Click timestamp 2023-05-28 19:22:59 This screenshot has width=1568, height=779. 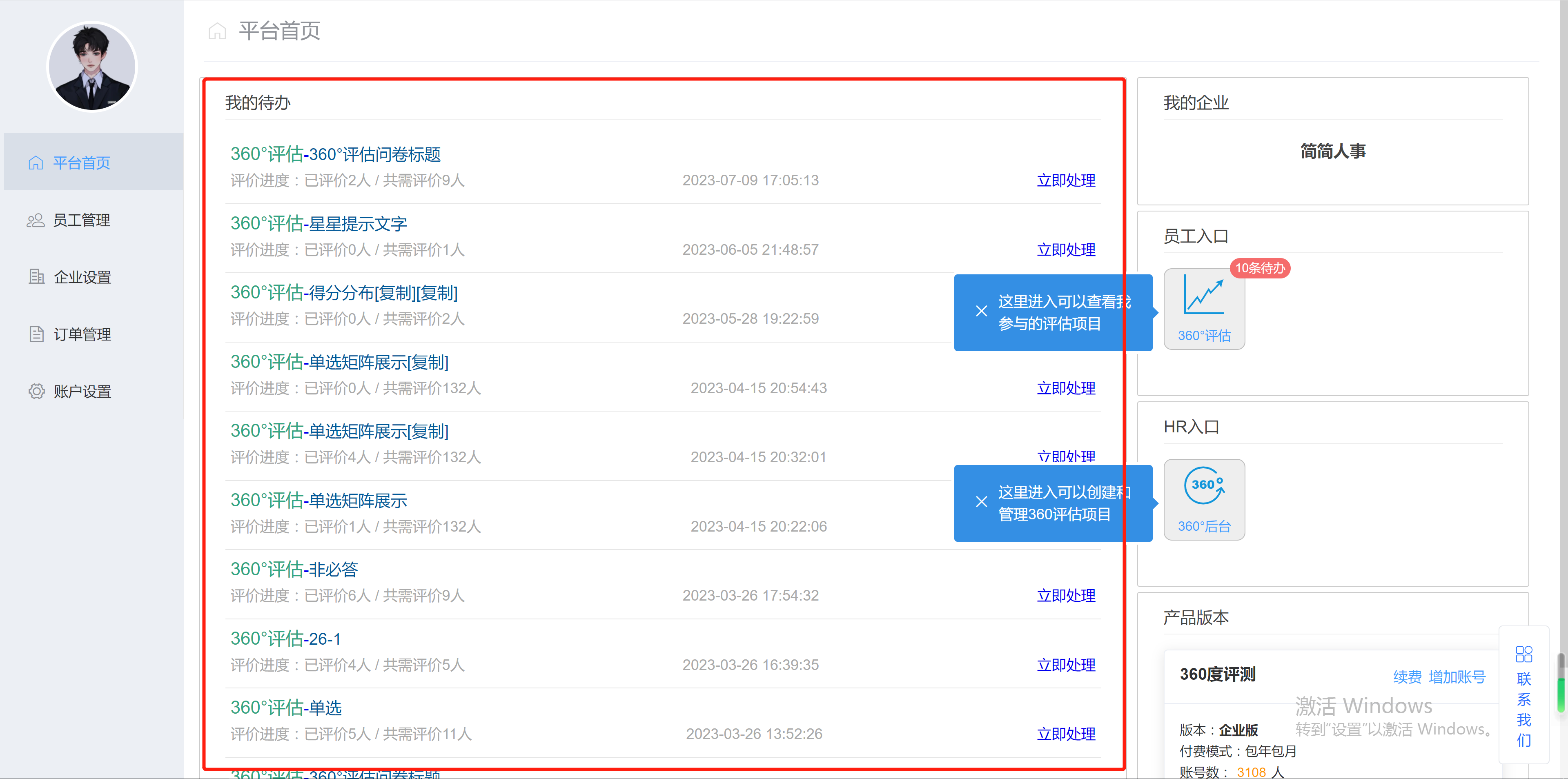click(750, 319)
